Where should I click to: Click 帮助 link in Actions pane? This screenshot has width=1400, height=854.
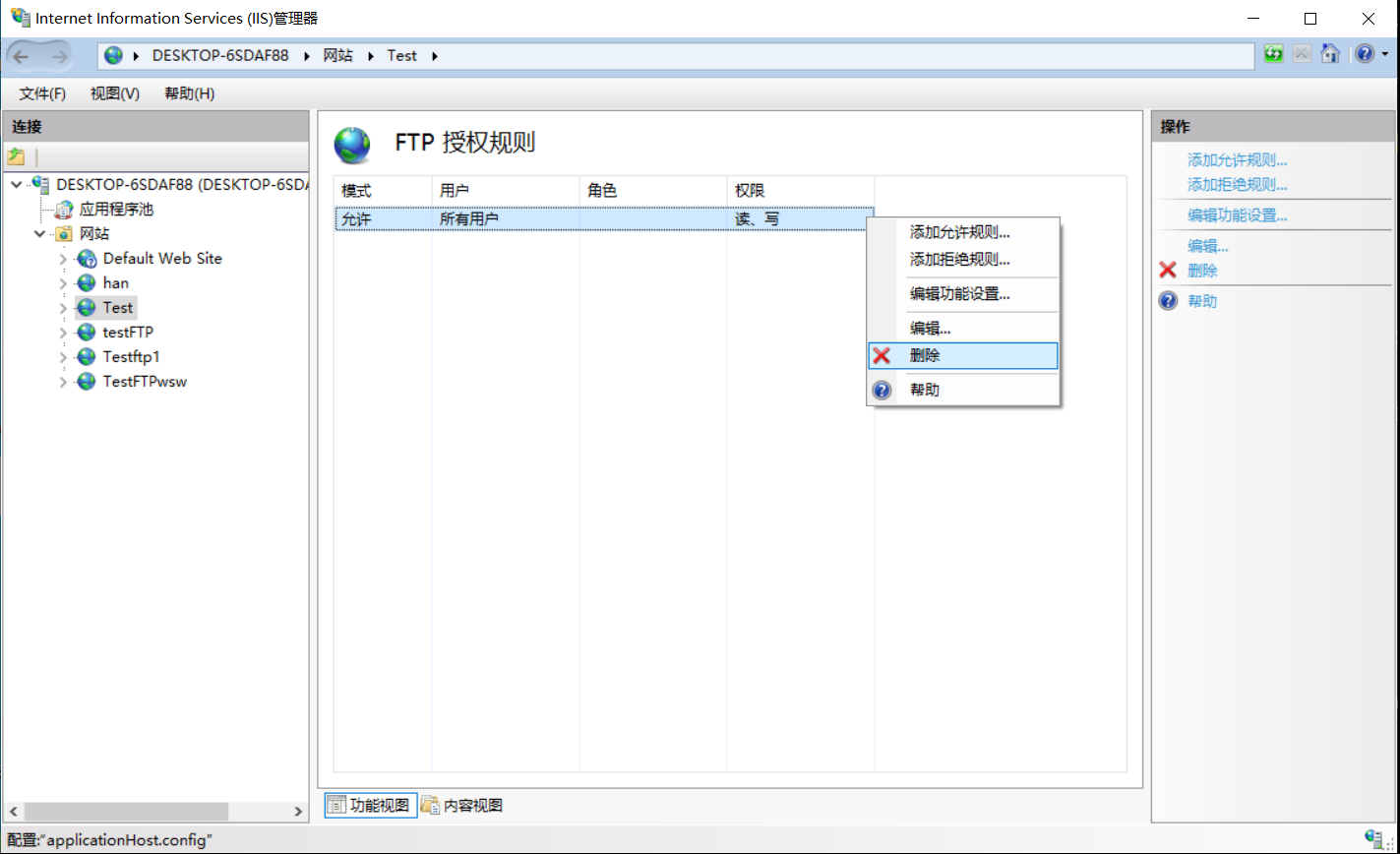coord(1202,301)
